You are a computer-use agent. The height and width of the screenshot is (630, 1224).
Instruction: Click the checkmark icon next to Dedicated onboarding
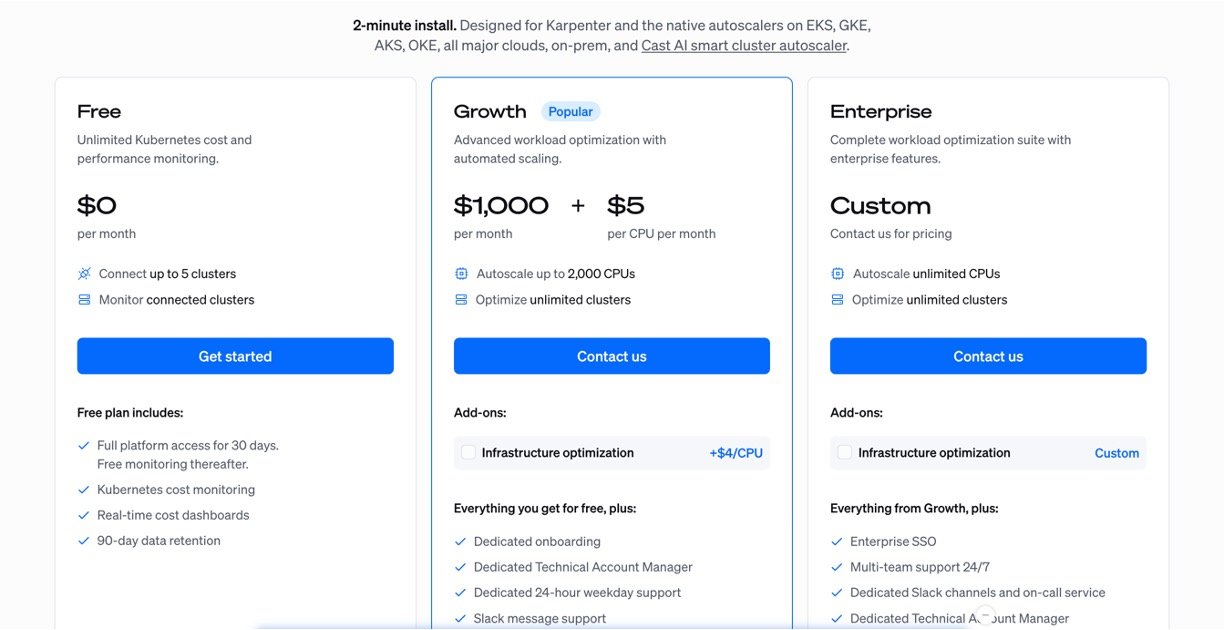pos(461,542)
